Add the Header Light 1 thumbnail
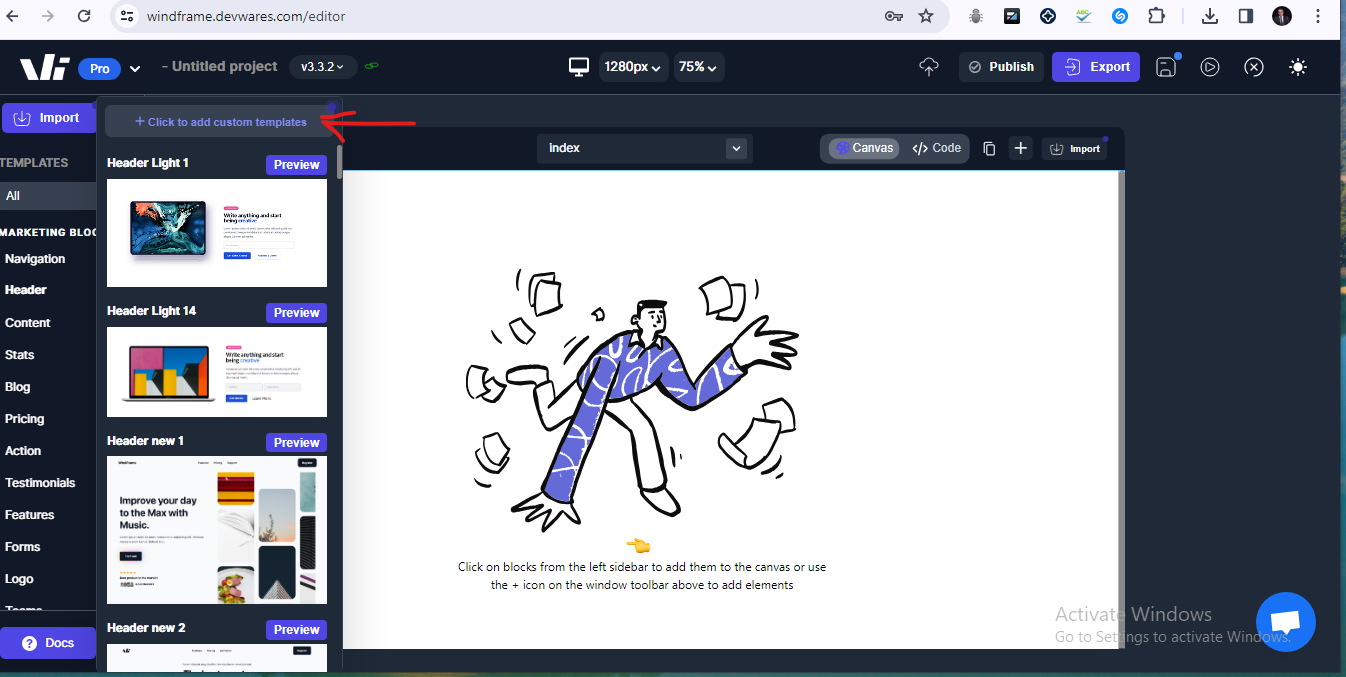Screen dimensions: 1346x677 (x=217, y=233)
